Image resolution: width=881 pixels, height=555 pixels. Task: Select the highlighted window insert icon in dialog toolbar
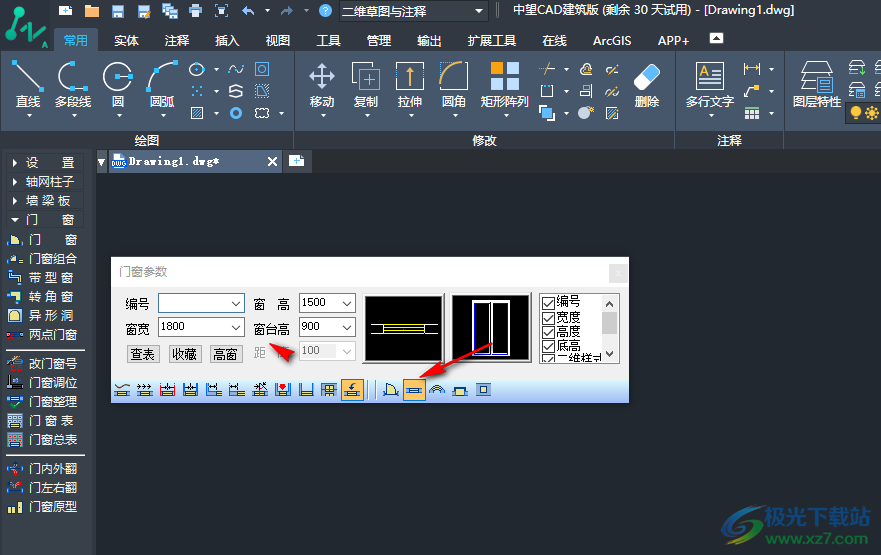point(414,389)
